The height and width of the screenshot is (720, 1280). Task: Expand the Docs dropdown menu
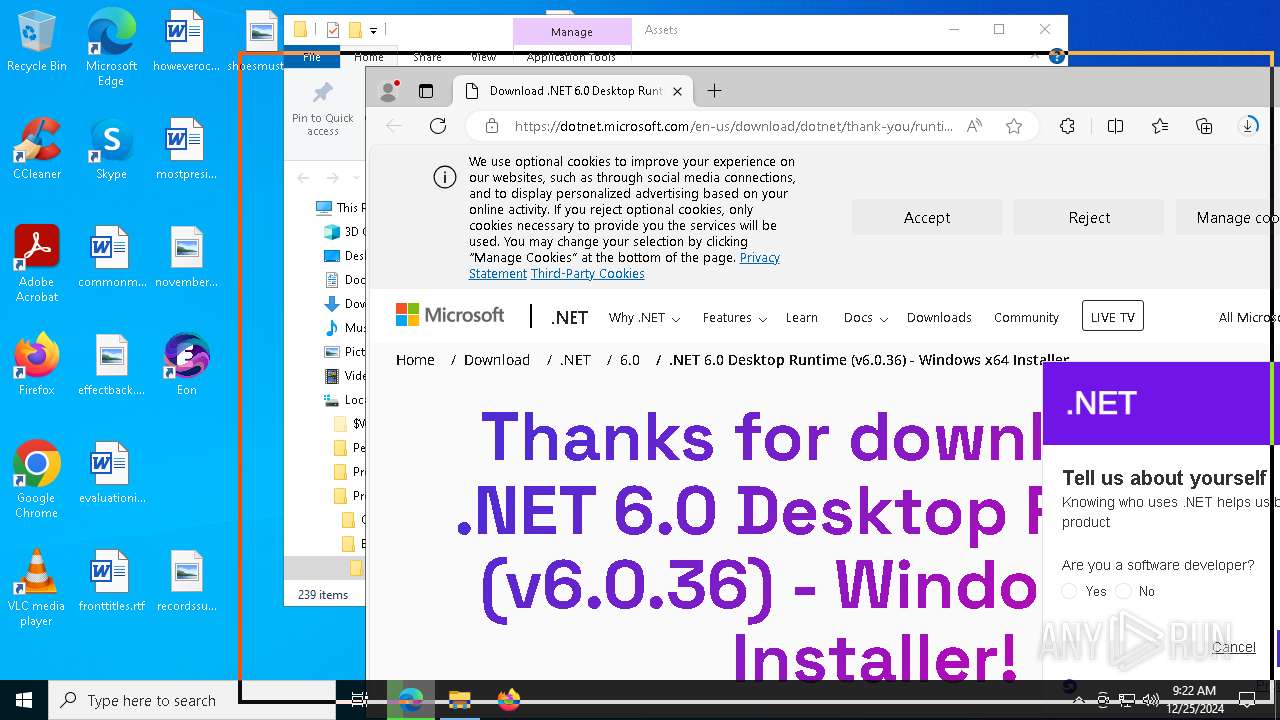865,318
